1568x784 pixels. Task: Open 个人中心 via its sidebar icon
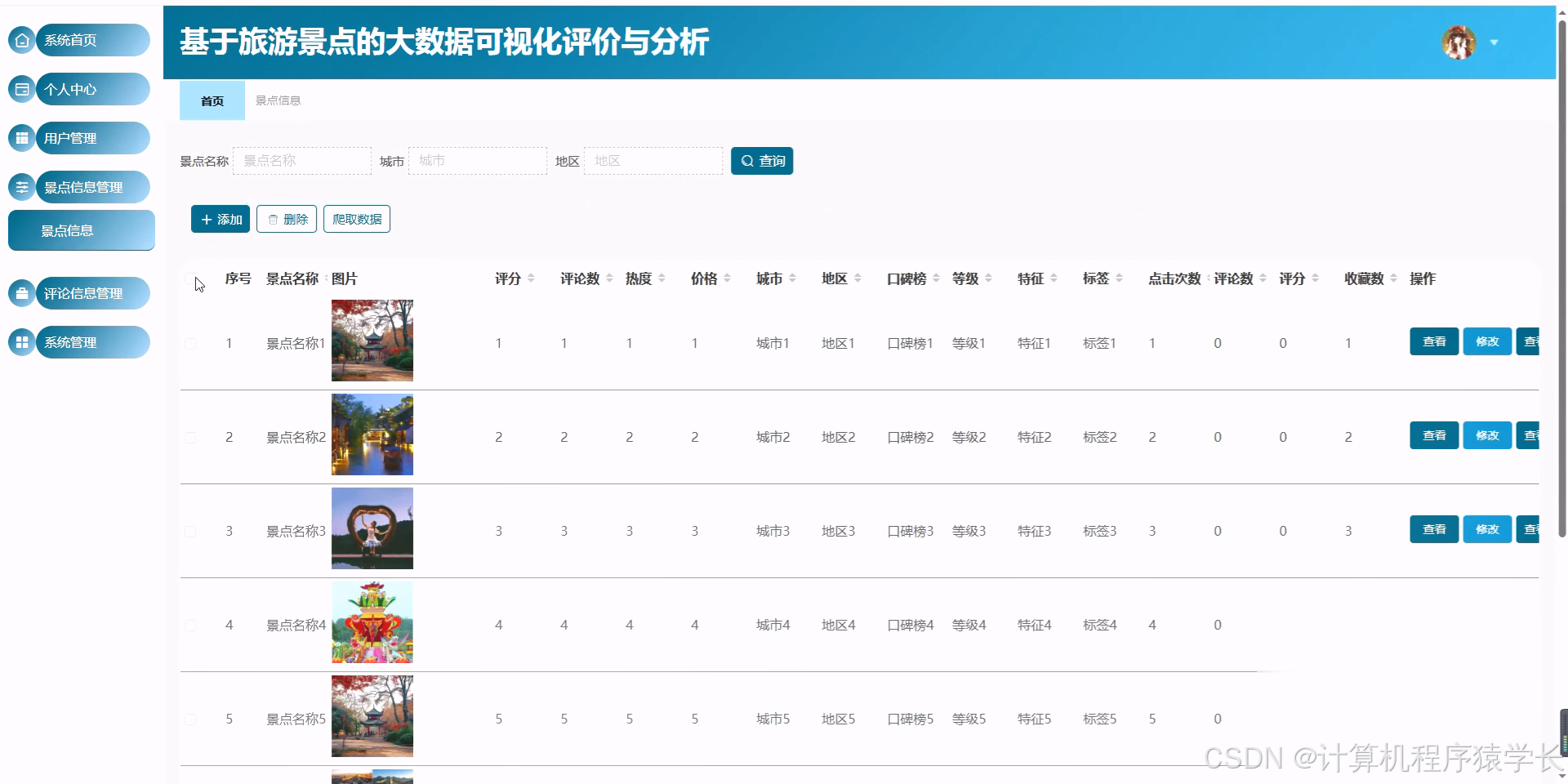pos(22,88)
